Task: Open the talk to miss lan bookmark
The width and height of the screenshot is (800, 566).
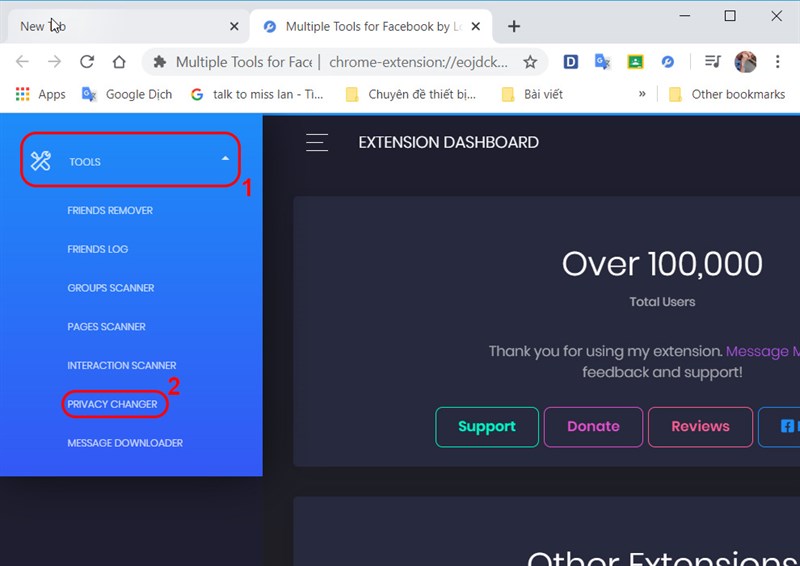Action: pos(257,94)
